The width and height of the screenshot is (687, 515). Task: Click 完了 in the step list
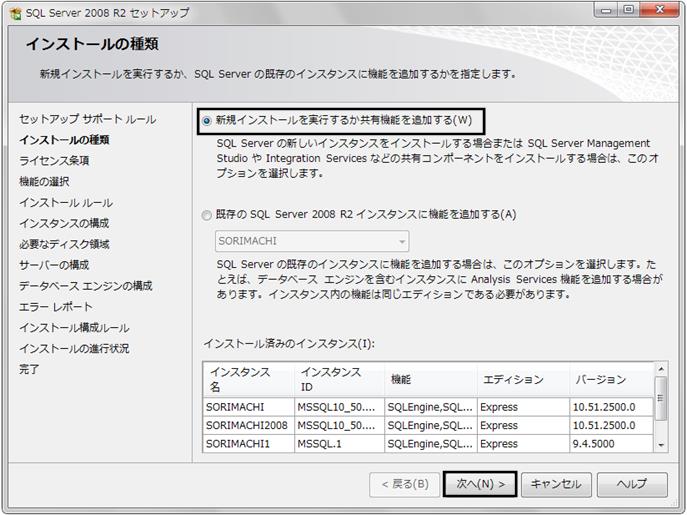click(x=29, y=369)
